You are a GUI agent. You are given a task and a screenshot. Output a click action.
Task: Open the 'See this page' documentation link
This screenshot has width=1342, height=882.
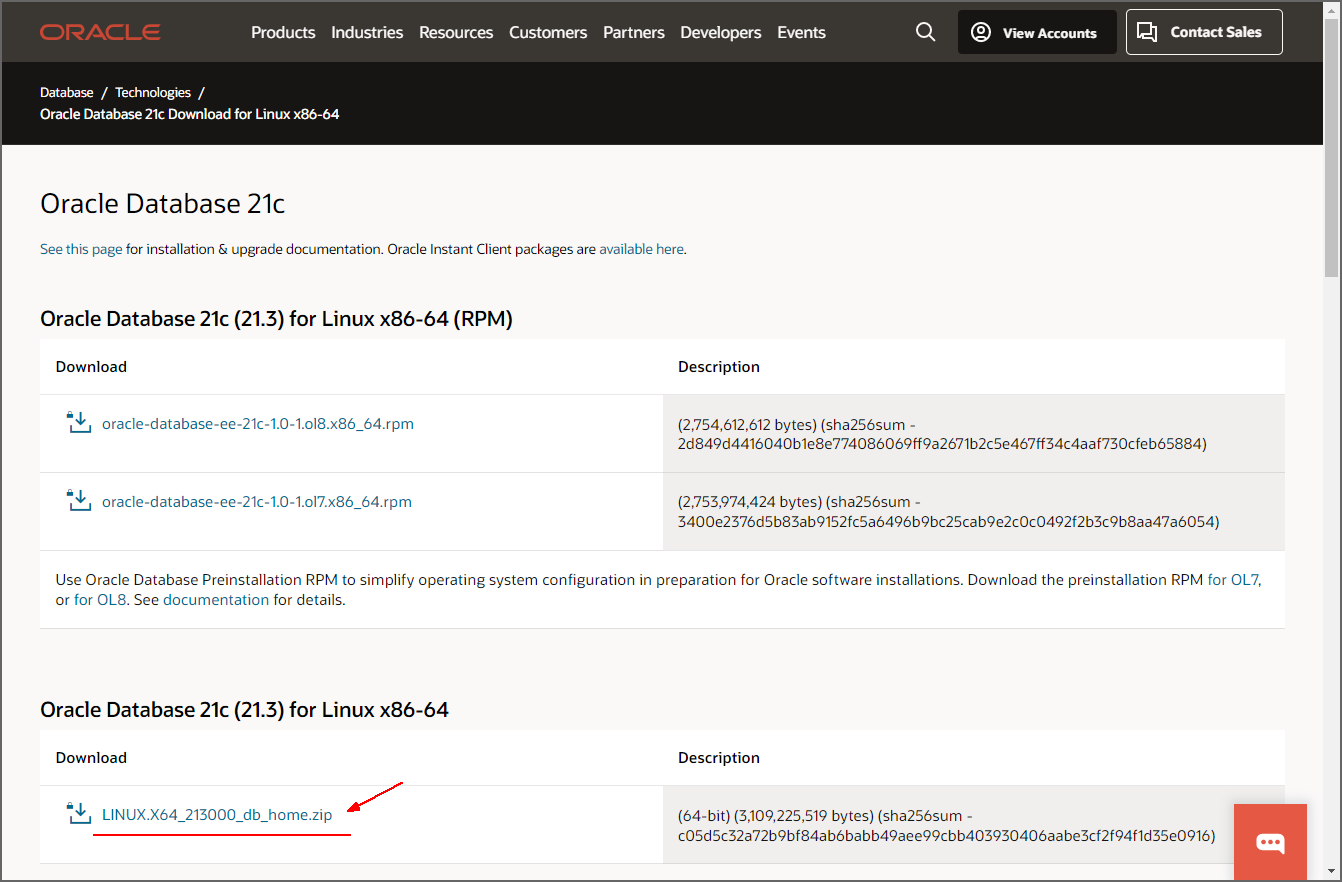pos(81,249)
